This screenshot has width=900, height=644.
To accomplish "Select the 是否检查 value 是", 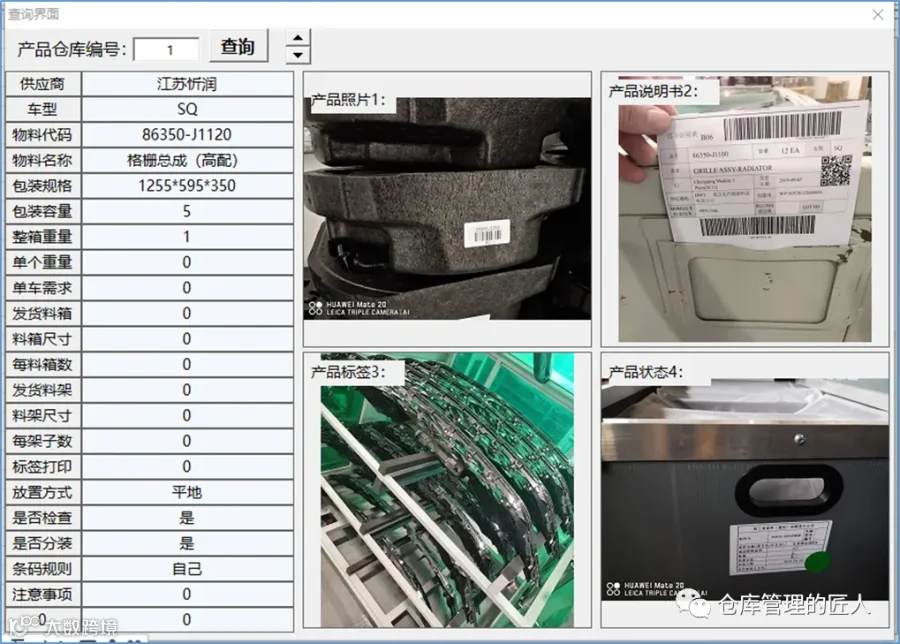I will pyautogui.click(x=187, y=518).
